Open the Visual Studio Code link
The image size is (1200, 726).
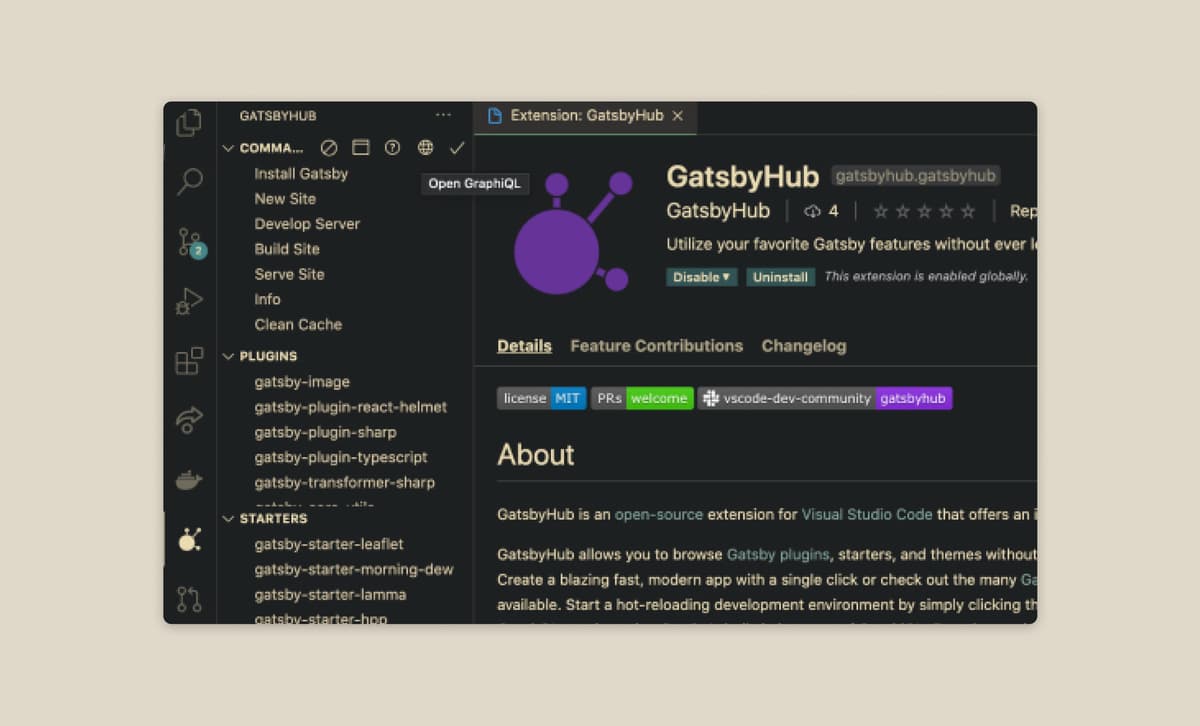(867, 515)
